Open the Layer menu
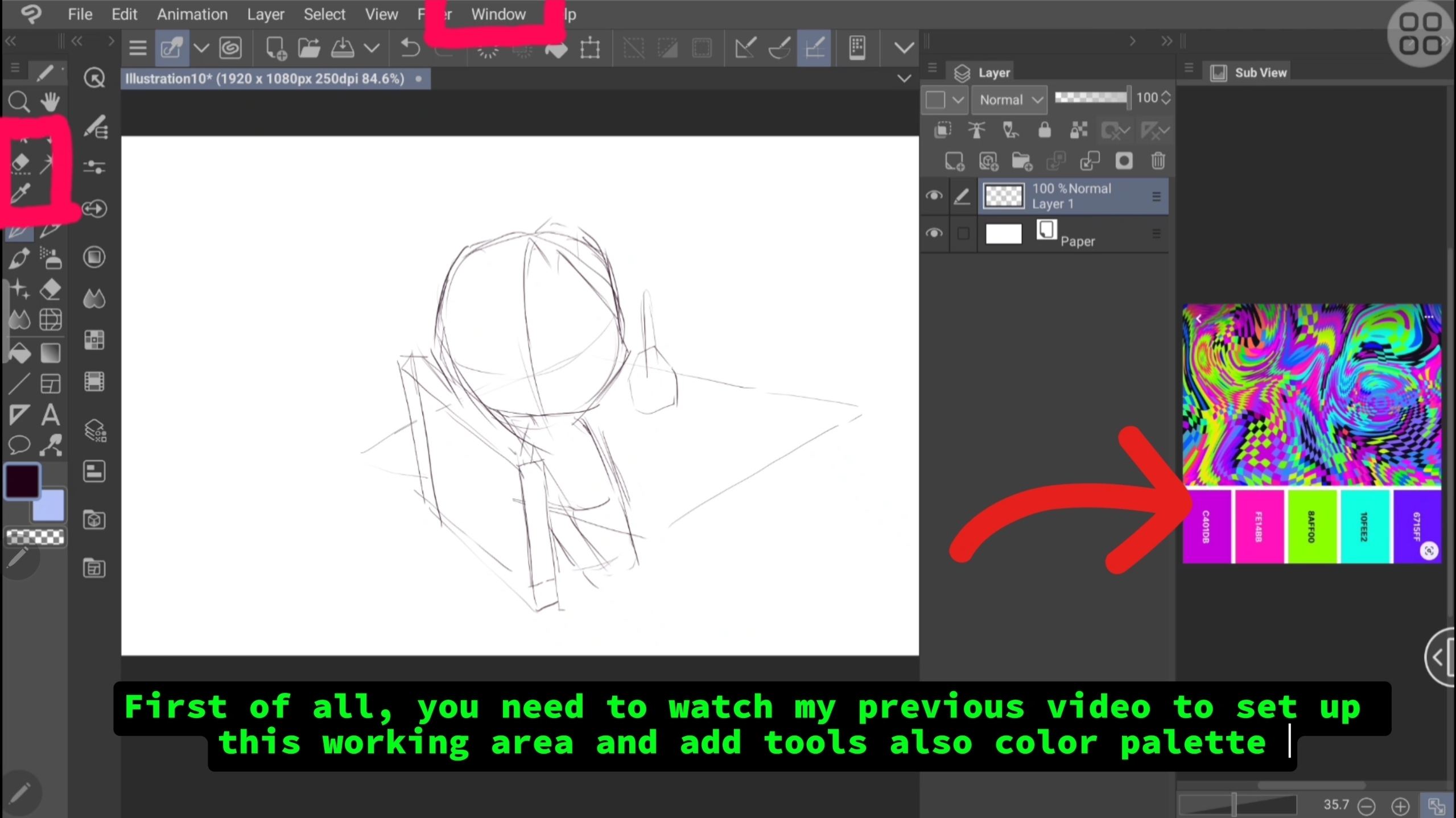The height and width of the screenshot is (818, 1456). pos(266,14)
